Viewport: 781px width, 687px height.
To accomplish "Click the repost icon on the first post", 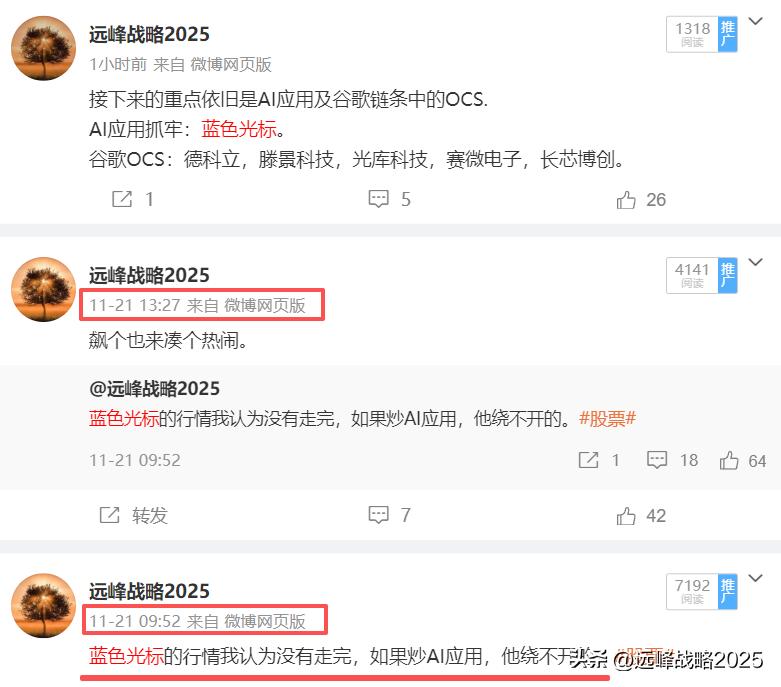I will pos(122,199).
